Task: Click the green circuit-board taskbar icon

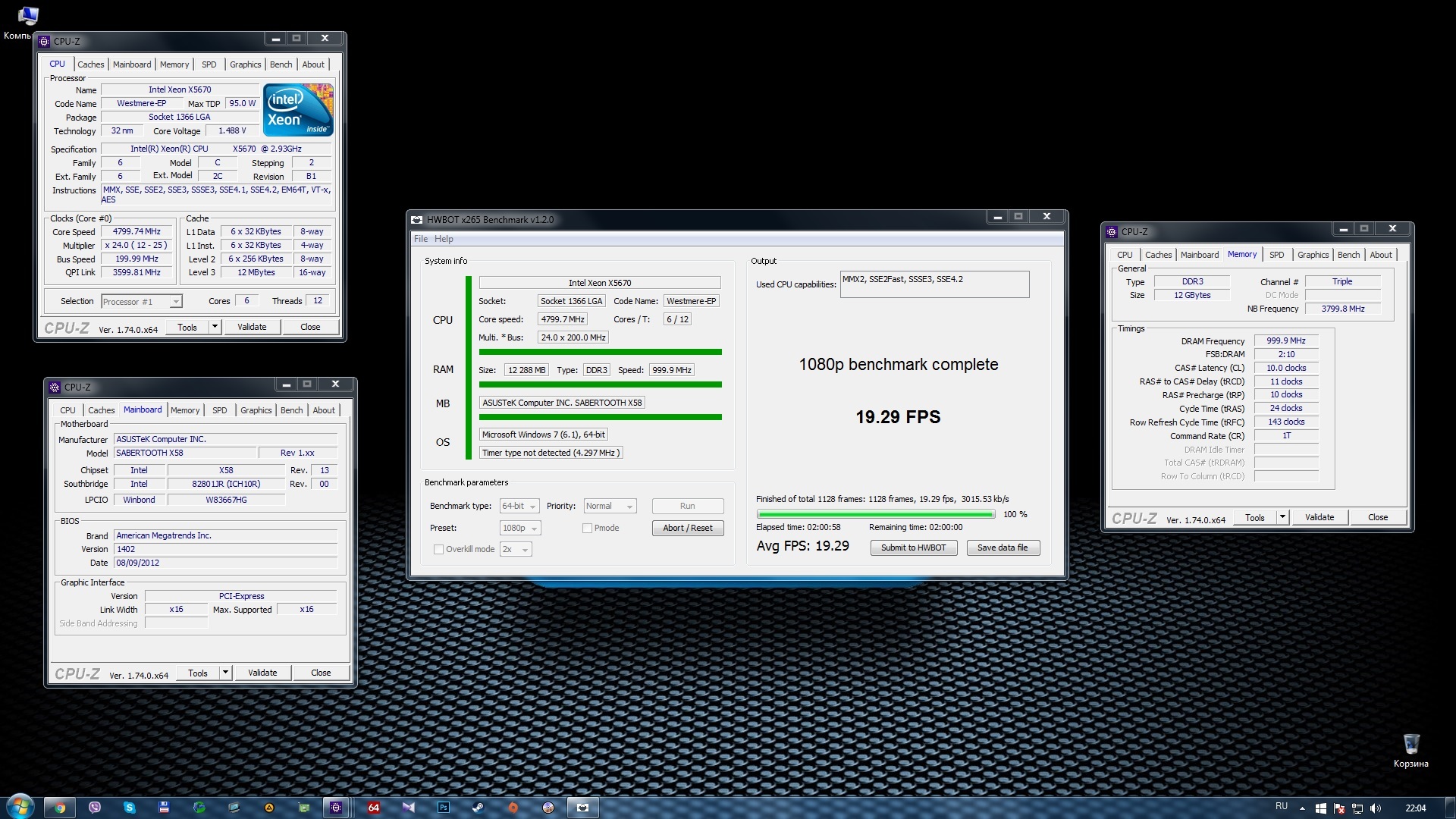Action: [x=303, y=808]
